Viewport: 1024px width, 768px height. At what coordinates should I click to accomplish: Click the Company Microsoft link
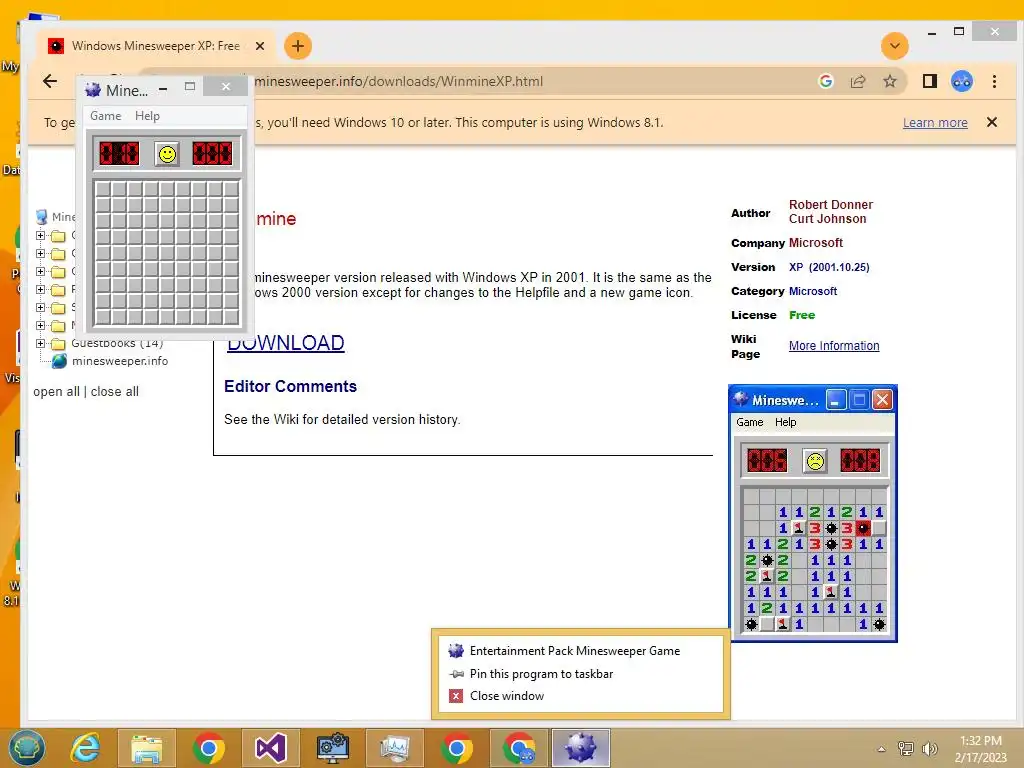pos(816,243)
